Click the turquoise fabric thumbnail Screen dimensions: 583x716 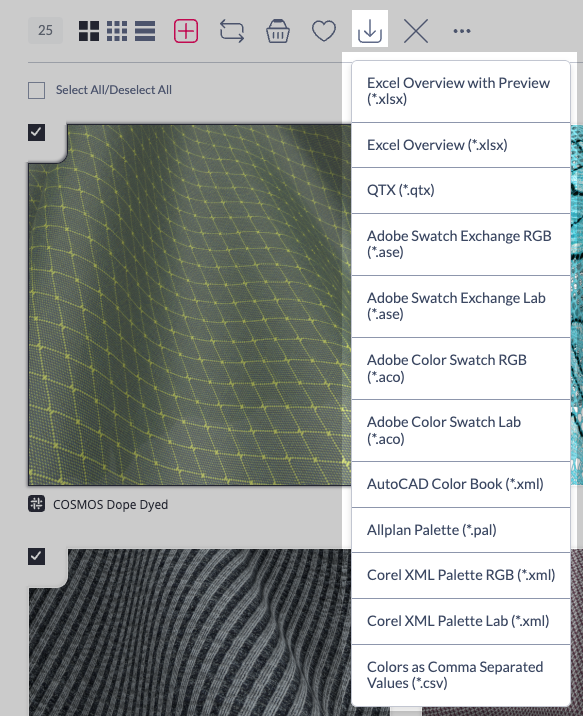coord(577,305)
